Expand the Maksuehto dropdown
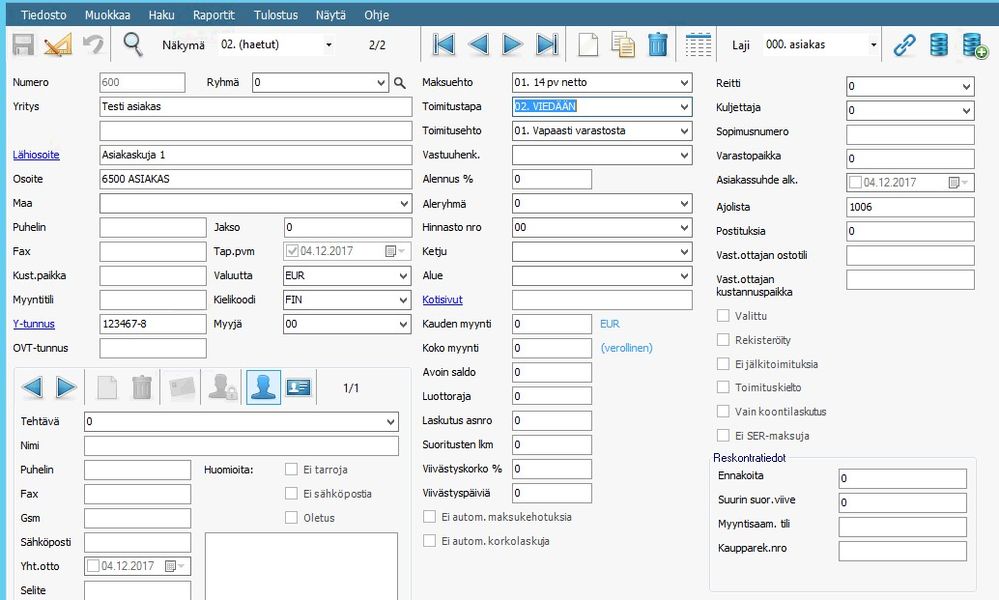This screenshot has height=600, width=999. (684, 83)
